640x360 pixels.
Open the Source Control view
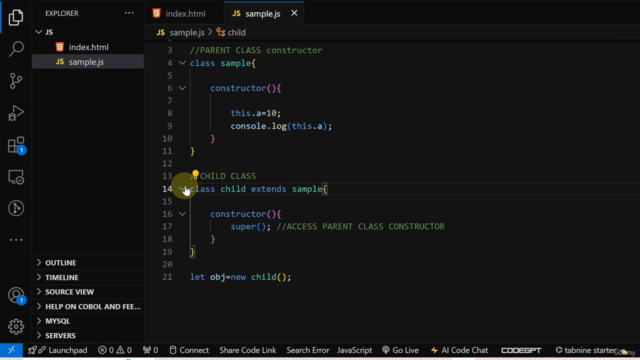(16, 81)
